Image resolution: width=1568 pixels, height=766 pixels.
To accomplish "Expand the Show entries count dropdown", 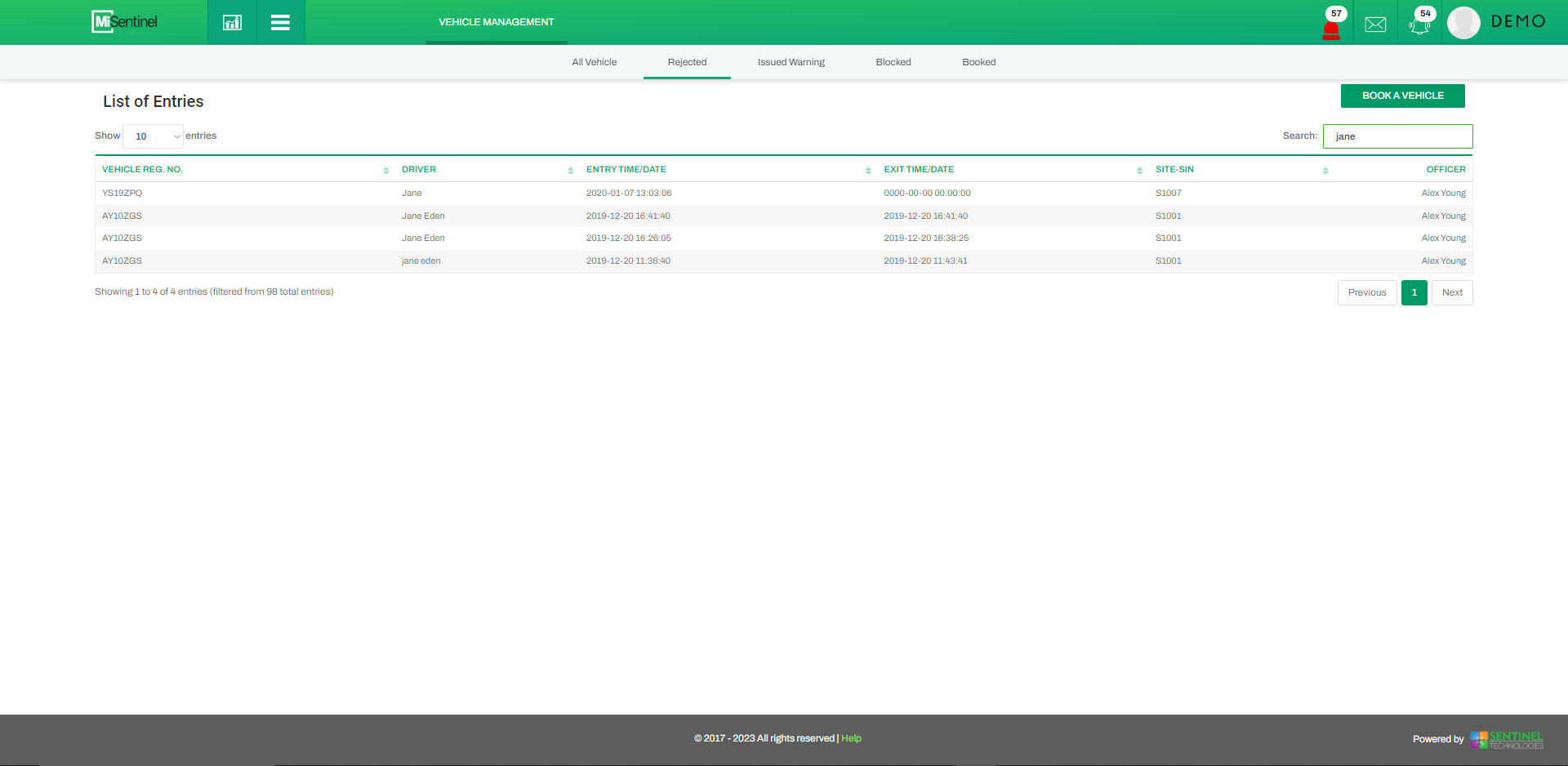I will 154,136.
